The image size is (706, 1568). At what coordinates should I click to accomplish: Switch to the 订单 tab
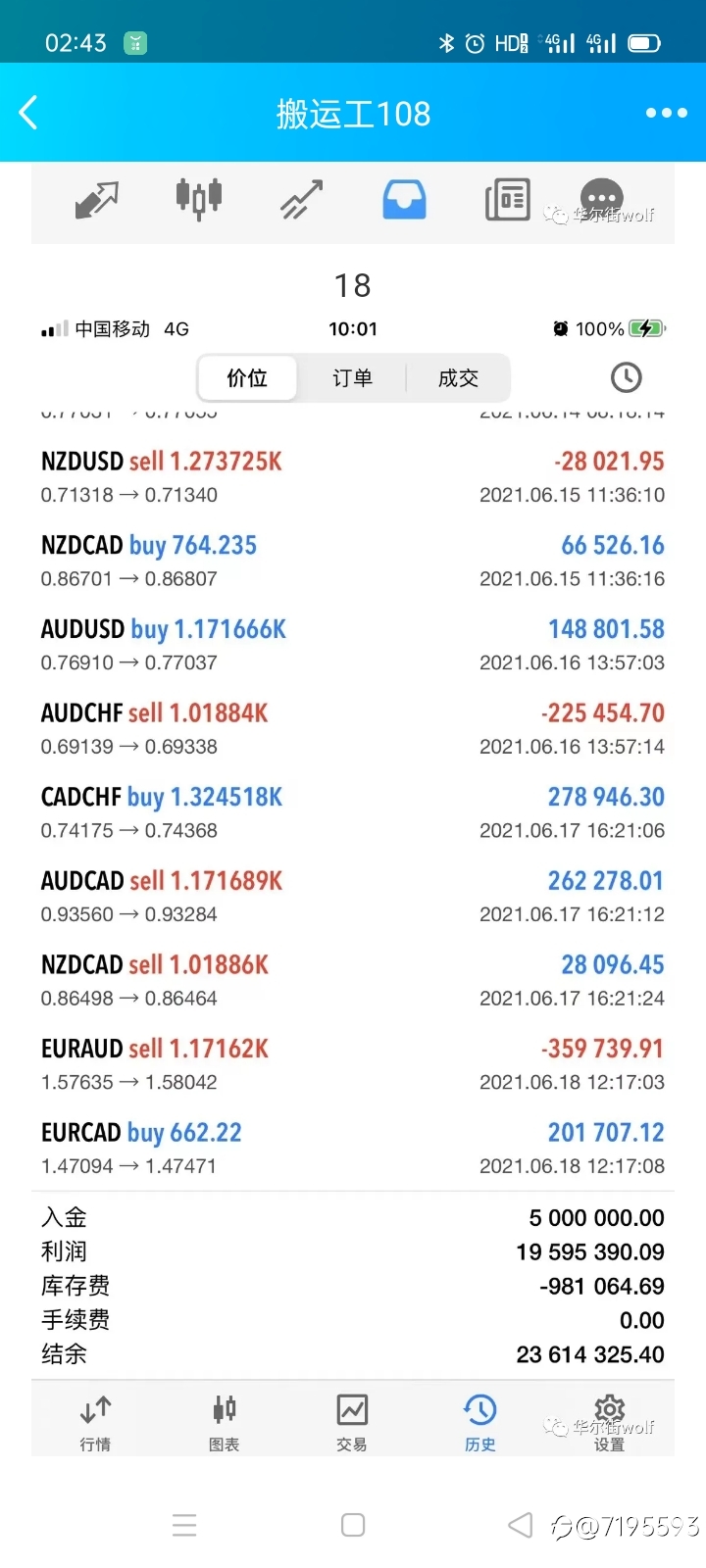pos(352,378)
